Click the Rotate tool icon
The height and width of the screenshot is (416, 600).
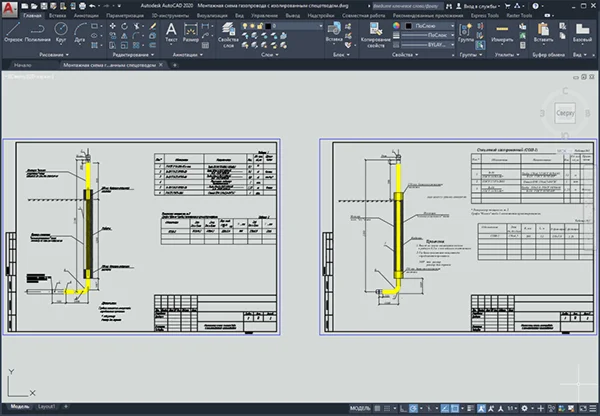tap(124, 26)
